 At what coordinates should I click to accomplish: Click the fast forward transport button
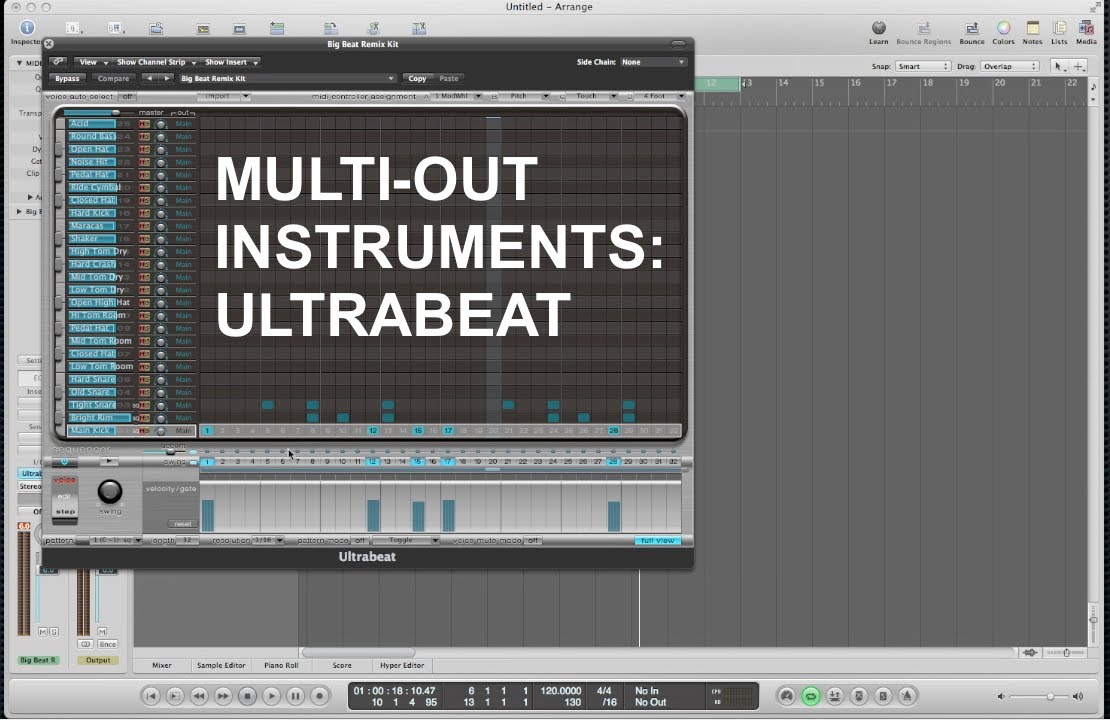pos(223,696)
